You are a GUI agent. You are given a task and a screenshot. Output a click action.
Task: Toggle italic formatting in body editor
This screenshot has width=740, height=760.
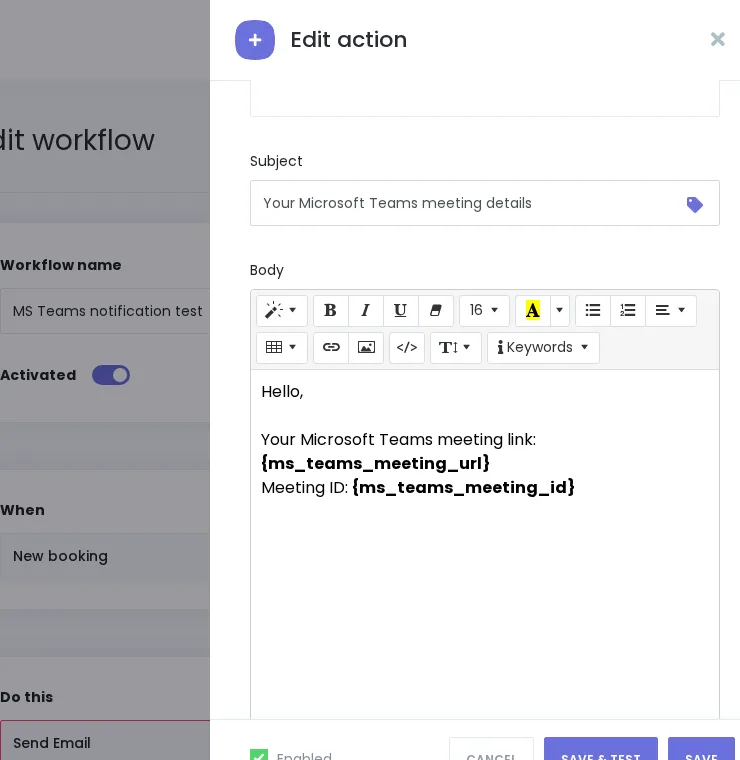point(366,310)
